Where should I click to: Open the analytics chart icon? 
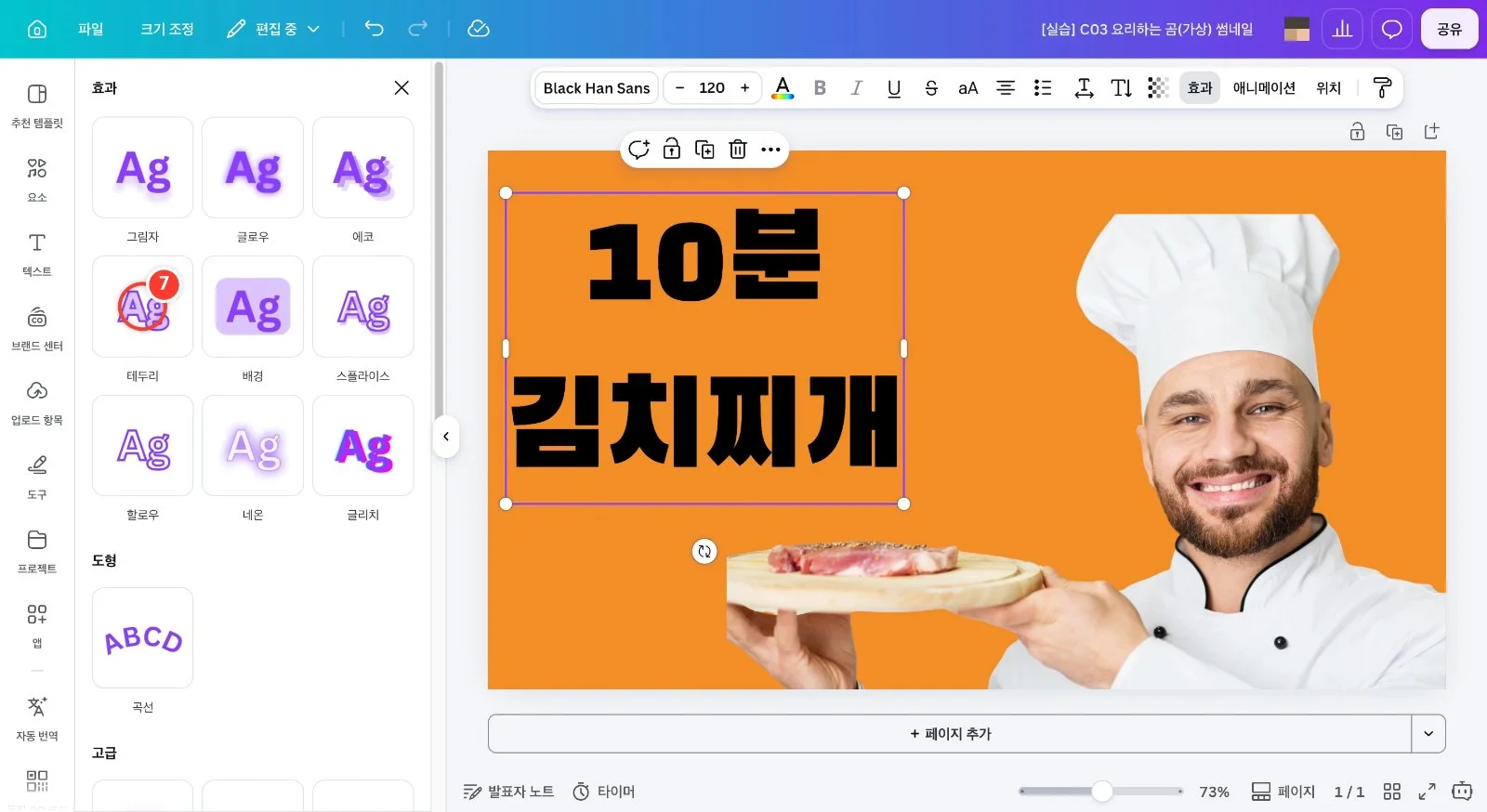(x=1342, y=29)
